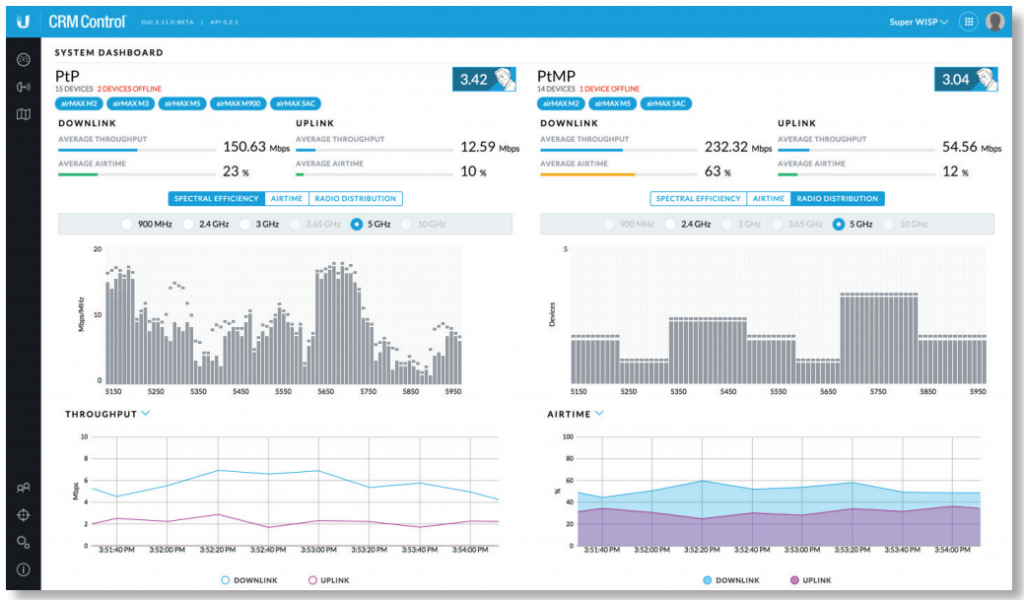Click the airMAX M900 tag in PtP
The width and height of the screenshot is (1024, 600).
coord(240,103)
